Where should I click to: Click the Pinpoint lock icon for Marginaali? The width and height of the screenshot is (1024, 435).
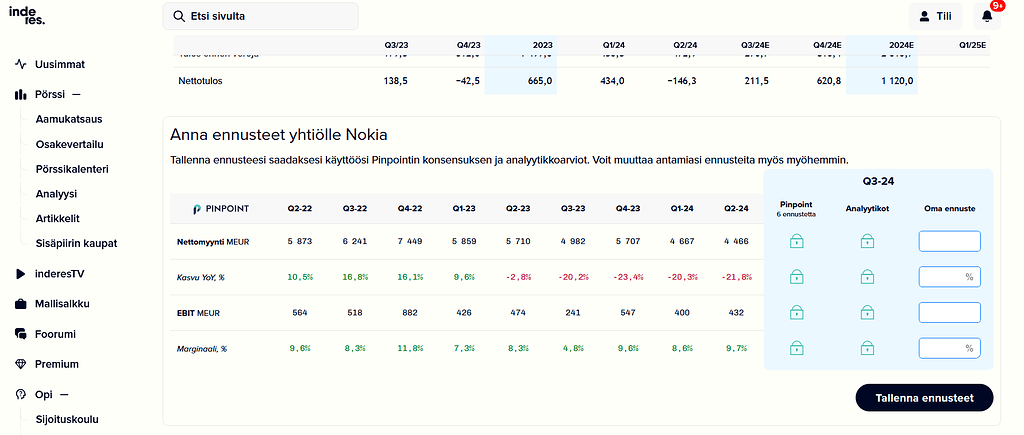point(796,348)
